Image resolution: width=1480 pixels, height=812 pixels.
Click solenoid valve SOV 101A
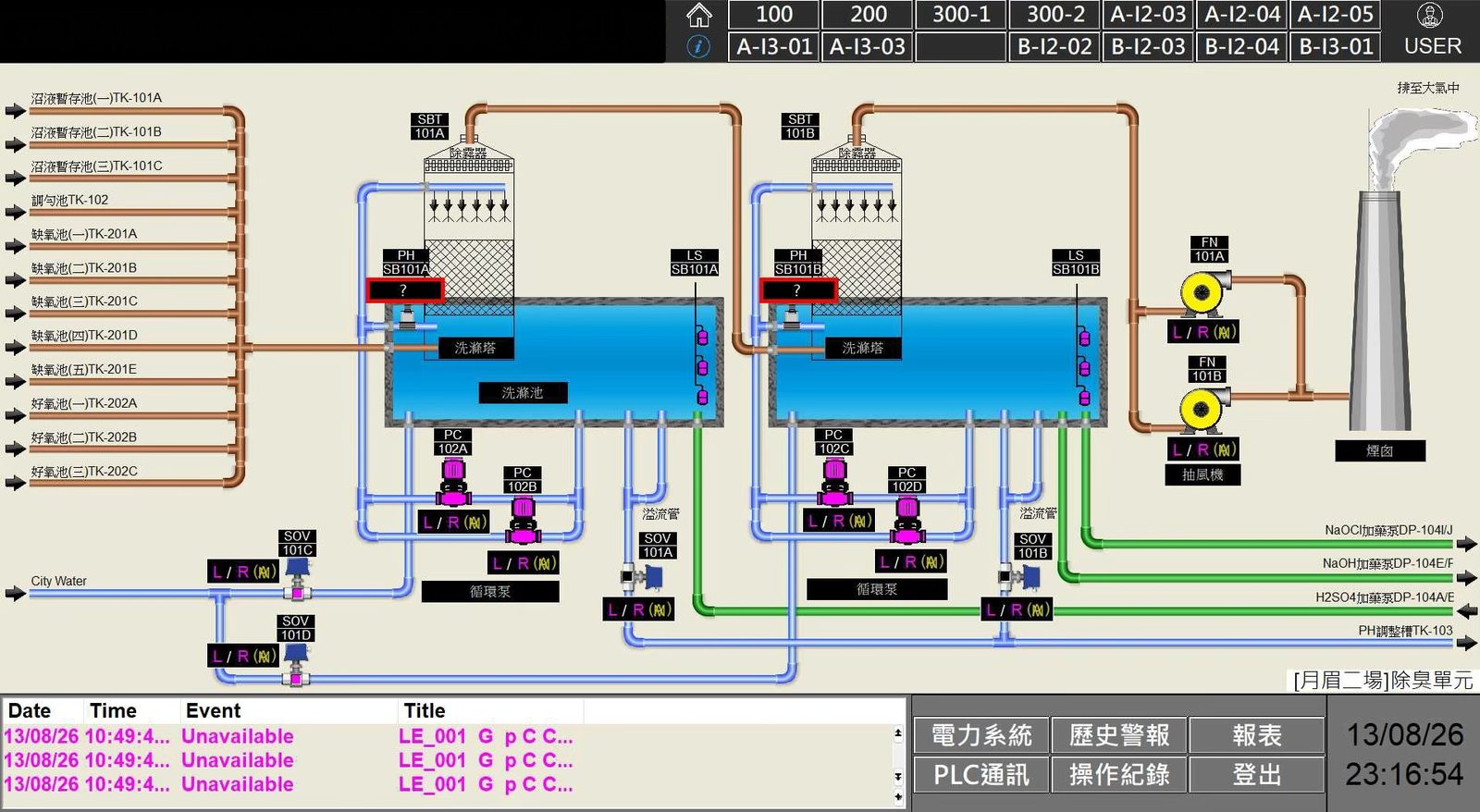click(x=644, y=578)
